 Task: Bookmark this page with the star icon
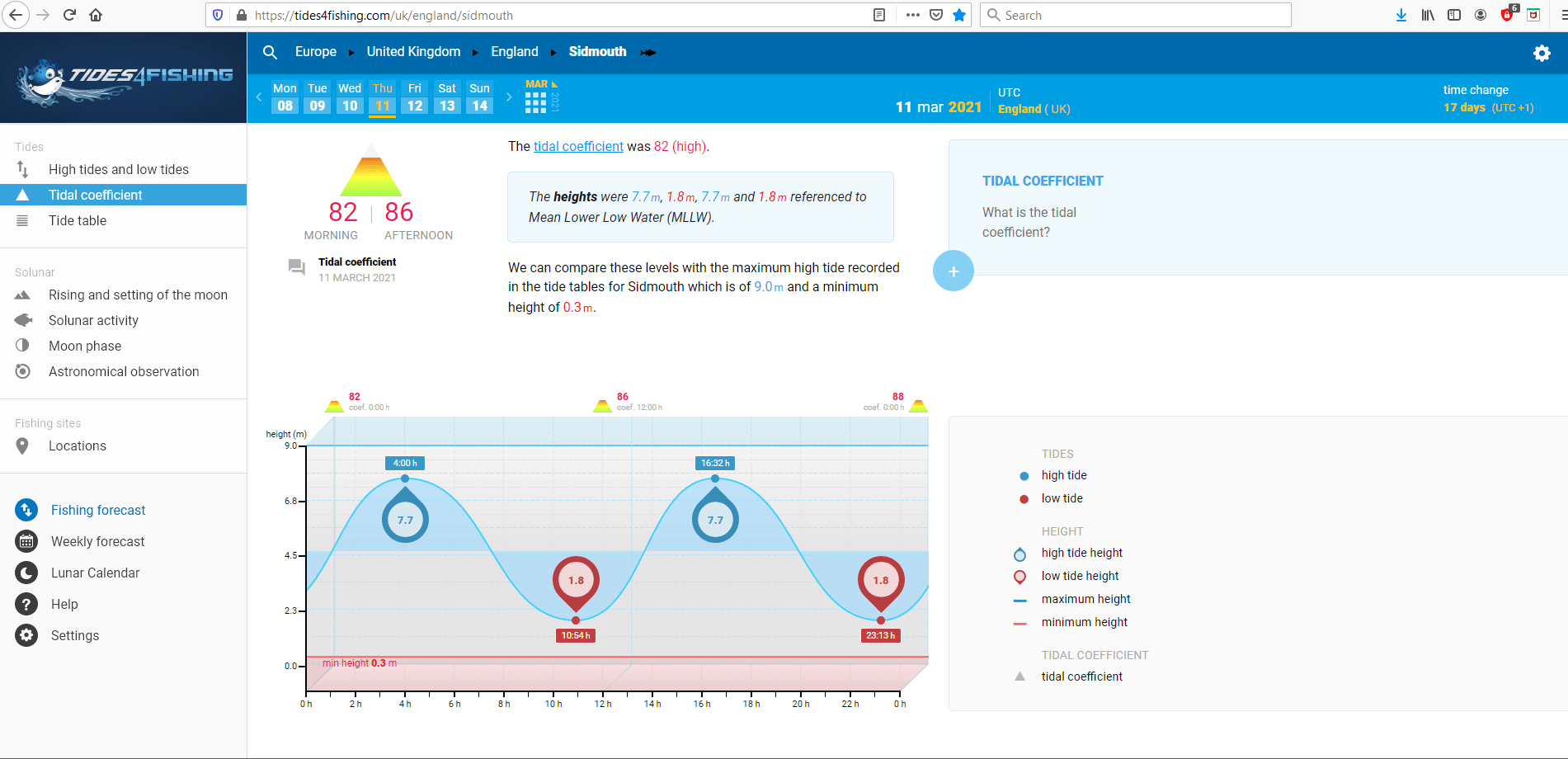tap(959, 15)
